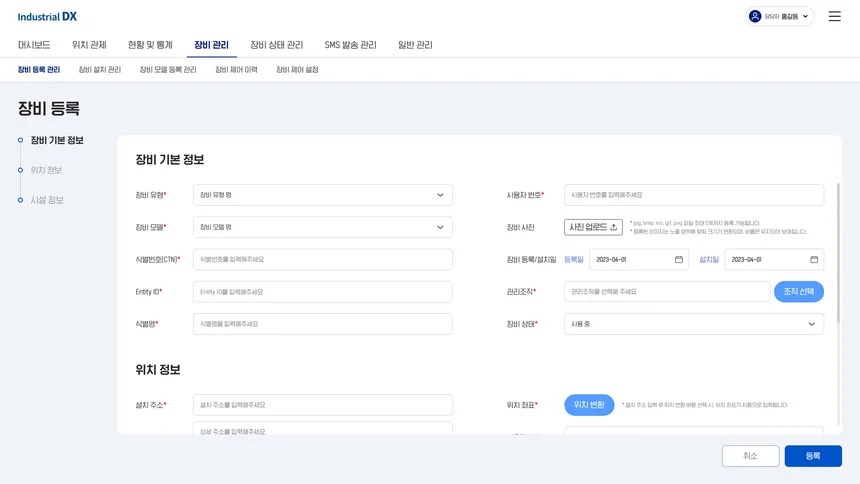Open the hamburger menu icon
Screen dimensions: 860x484
(x=834, y=16)
